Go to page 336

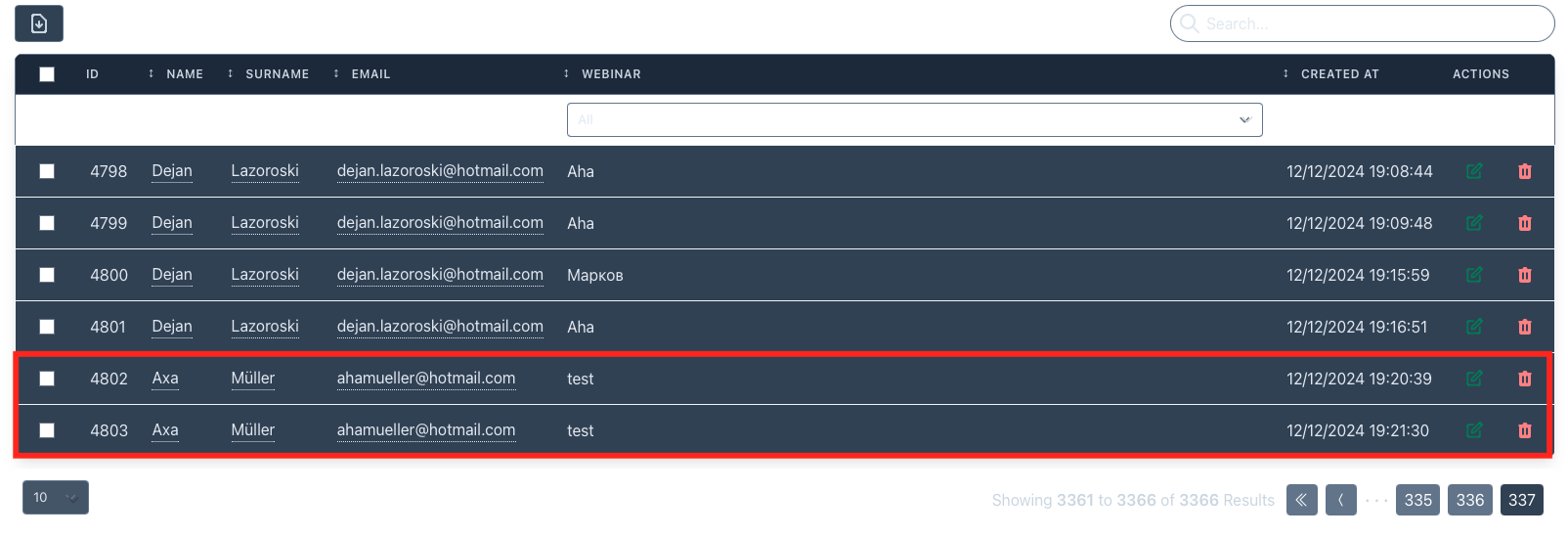(1469, 500)
